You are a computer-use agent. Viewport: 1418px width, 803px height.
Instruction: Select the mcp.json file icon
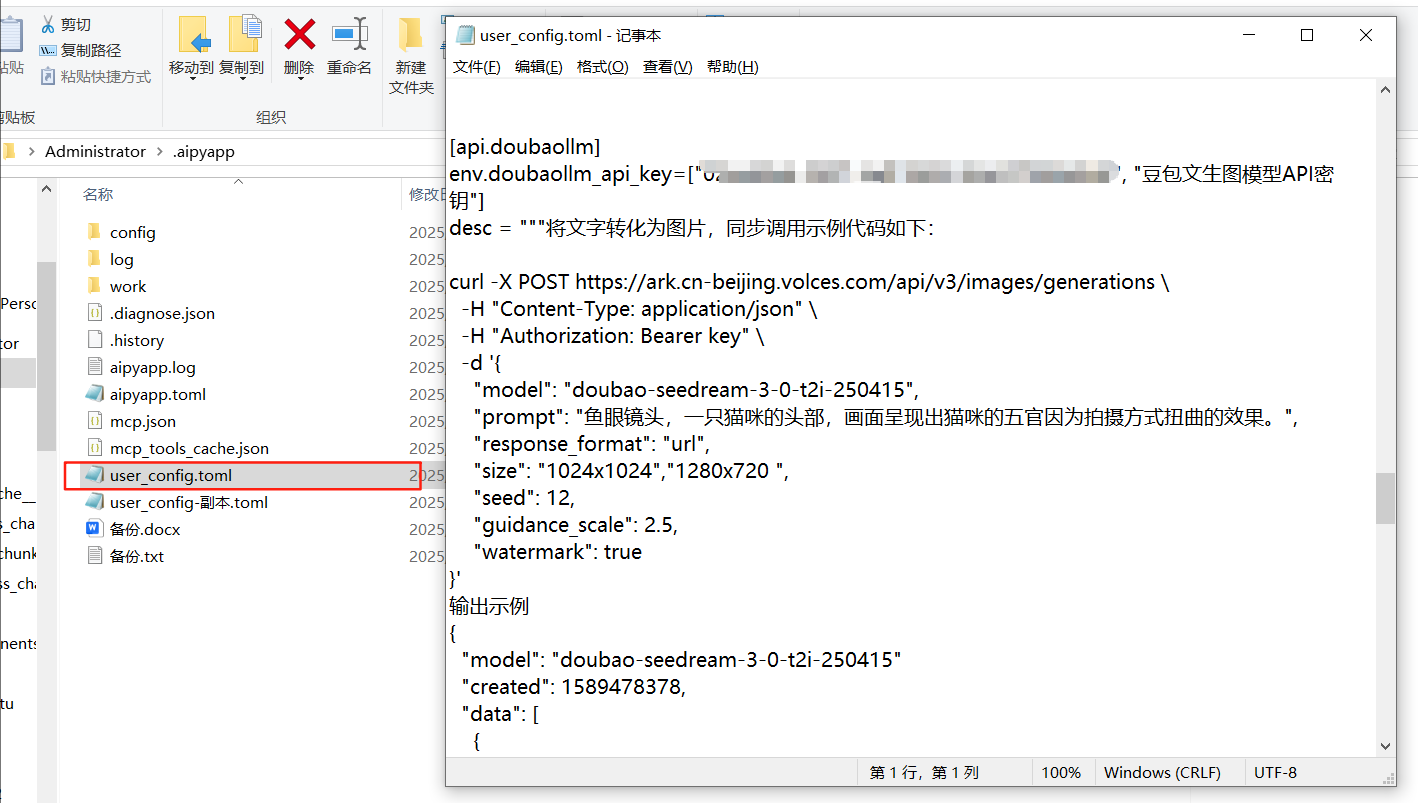point(94,421)
